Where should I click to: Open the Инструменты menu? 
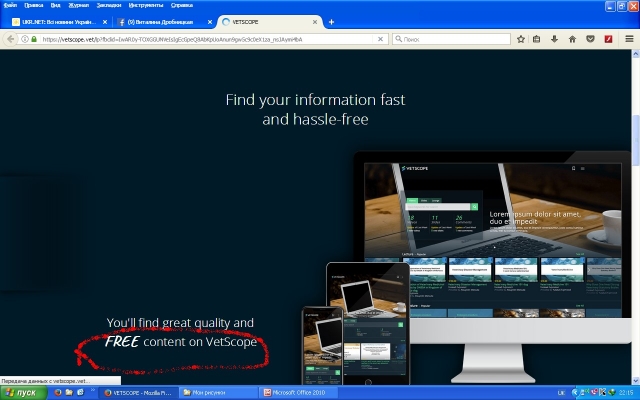(x=146, y=5)
